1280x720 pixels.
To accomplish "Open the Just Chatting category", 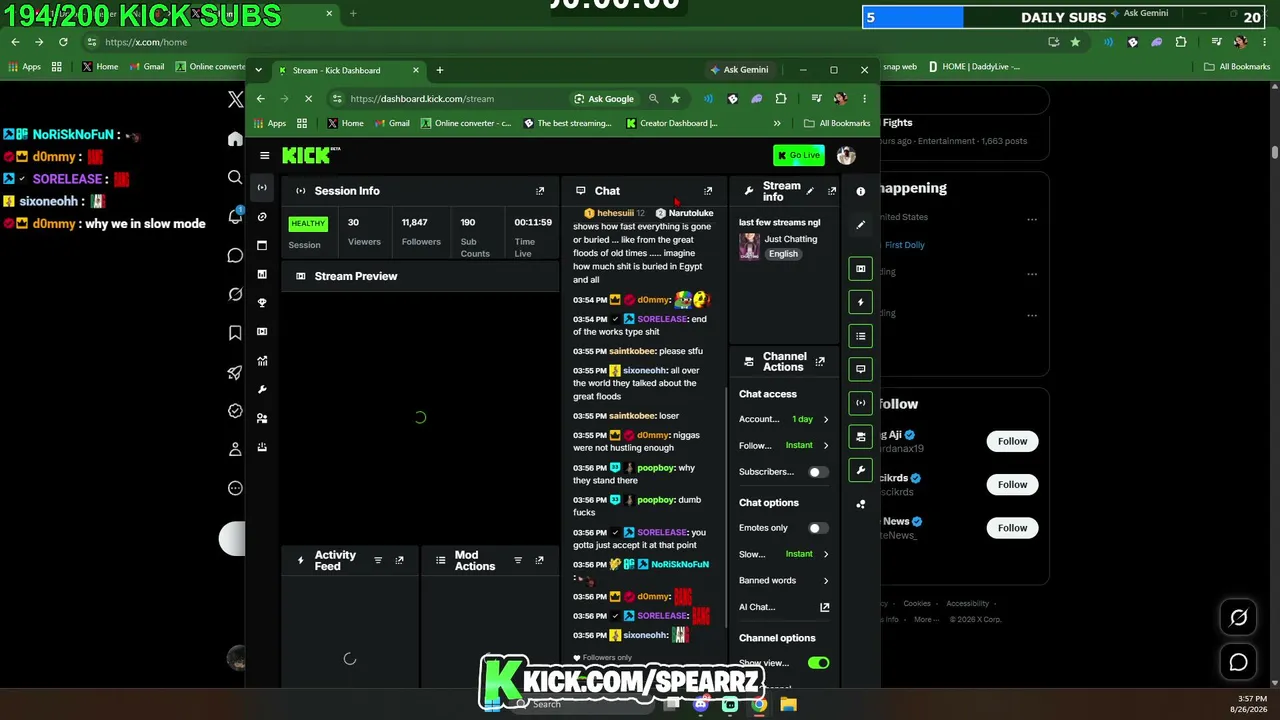I will point(791,239).
